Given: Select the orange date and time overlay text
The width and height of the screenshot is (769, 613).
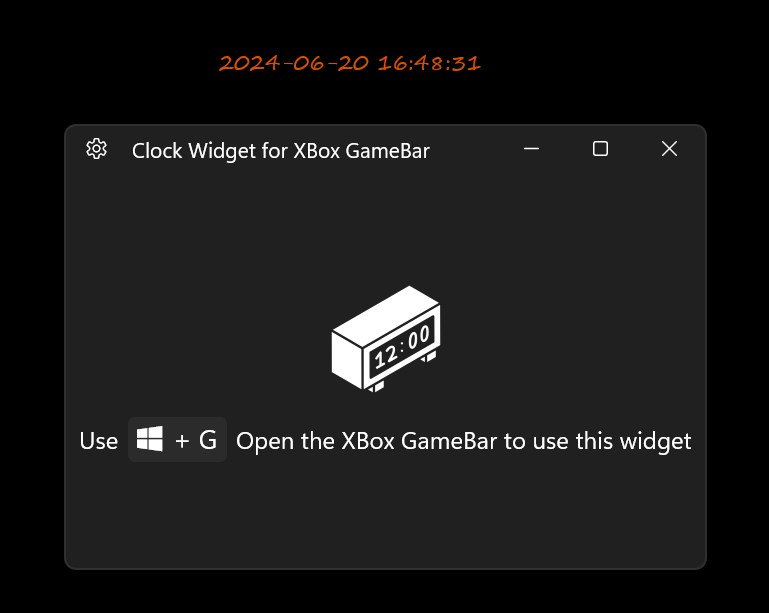Looking at the screenshot, I should coord(350,63).
